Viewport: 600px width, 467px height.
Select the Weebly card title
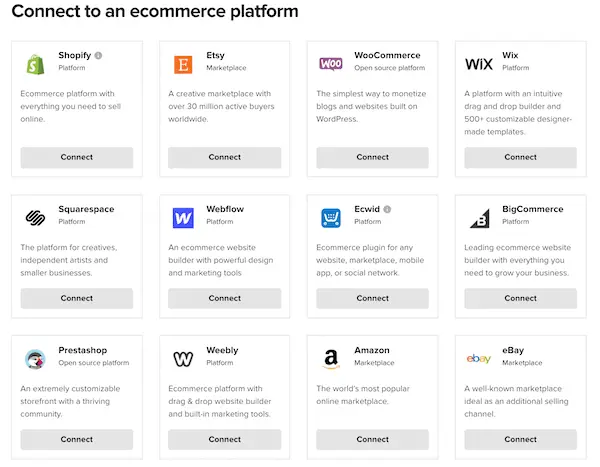[x=222, y=350]
